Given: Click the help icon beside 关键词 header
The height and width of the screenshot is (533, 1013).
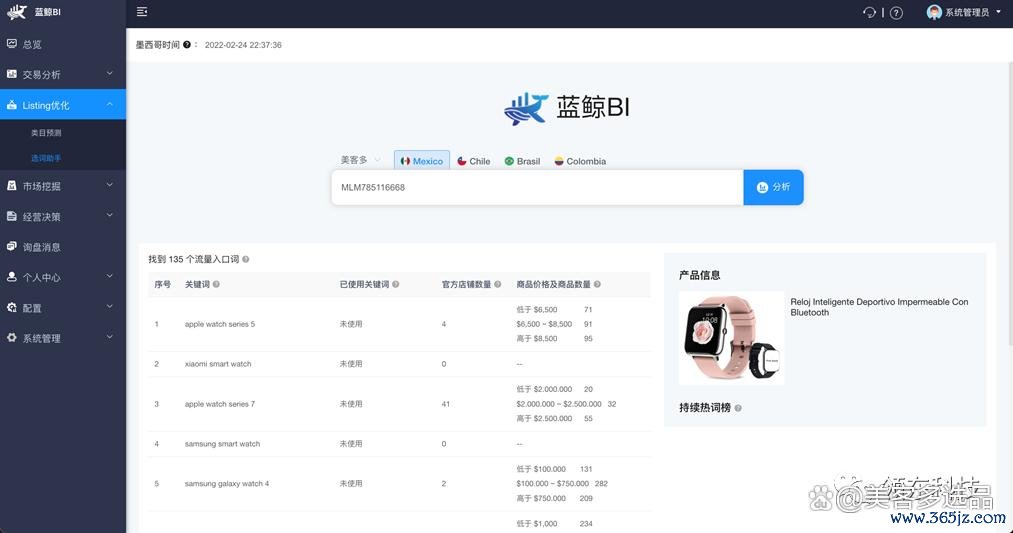Looking at the screenshot, I should tap(216, 284).
